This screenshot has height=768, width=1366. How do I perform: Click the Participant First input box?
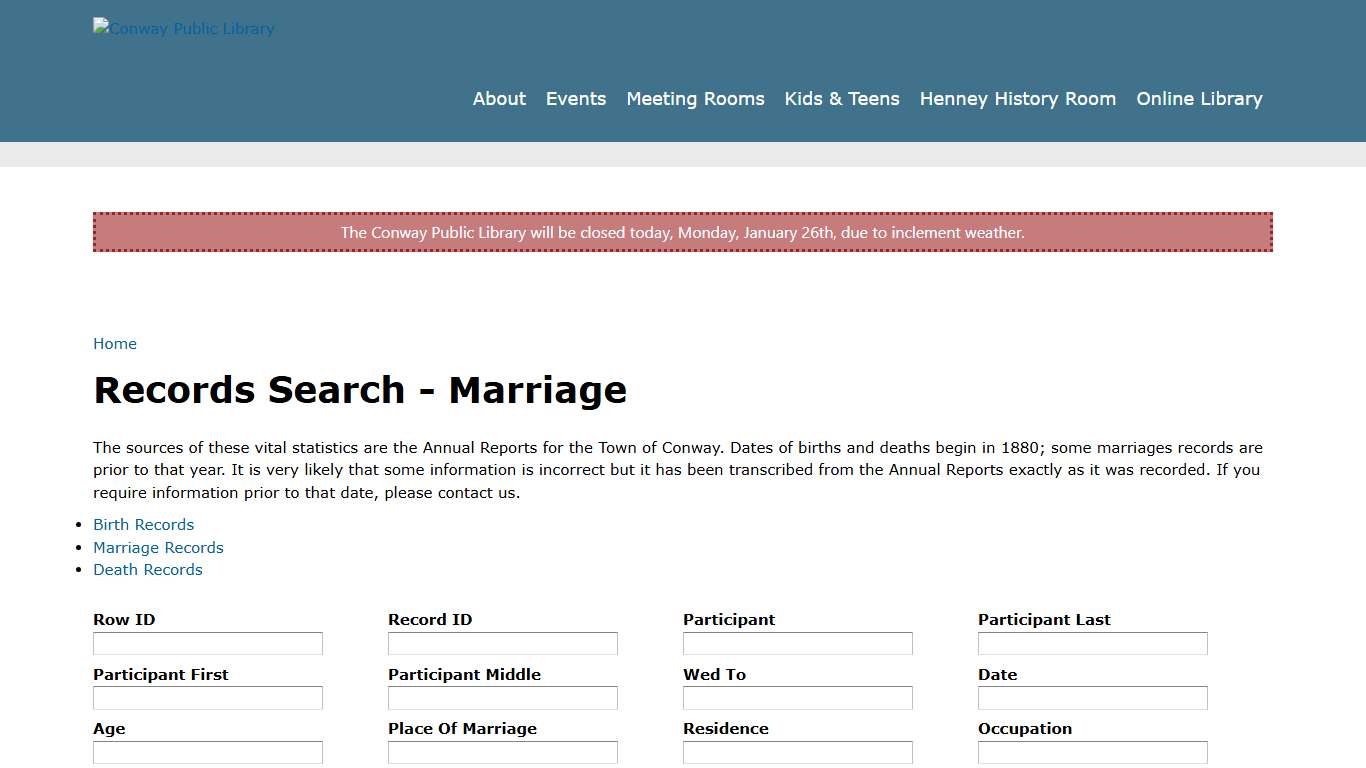[x=207, y=697]
